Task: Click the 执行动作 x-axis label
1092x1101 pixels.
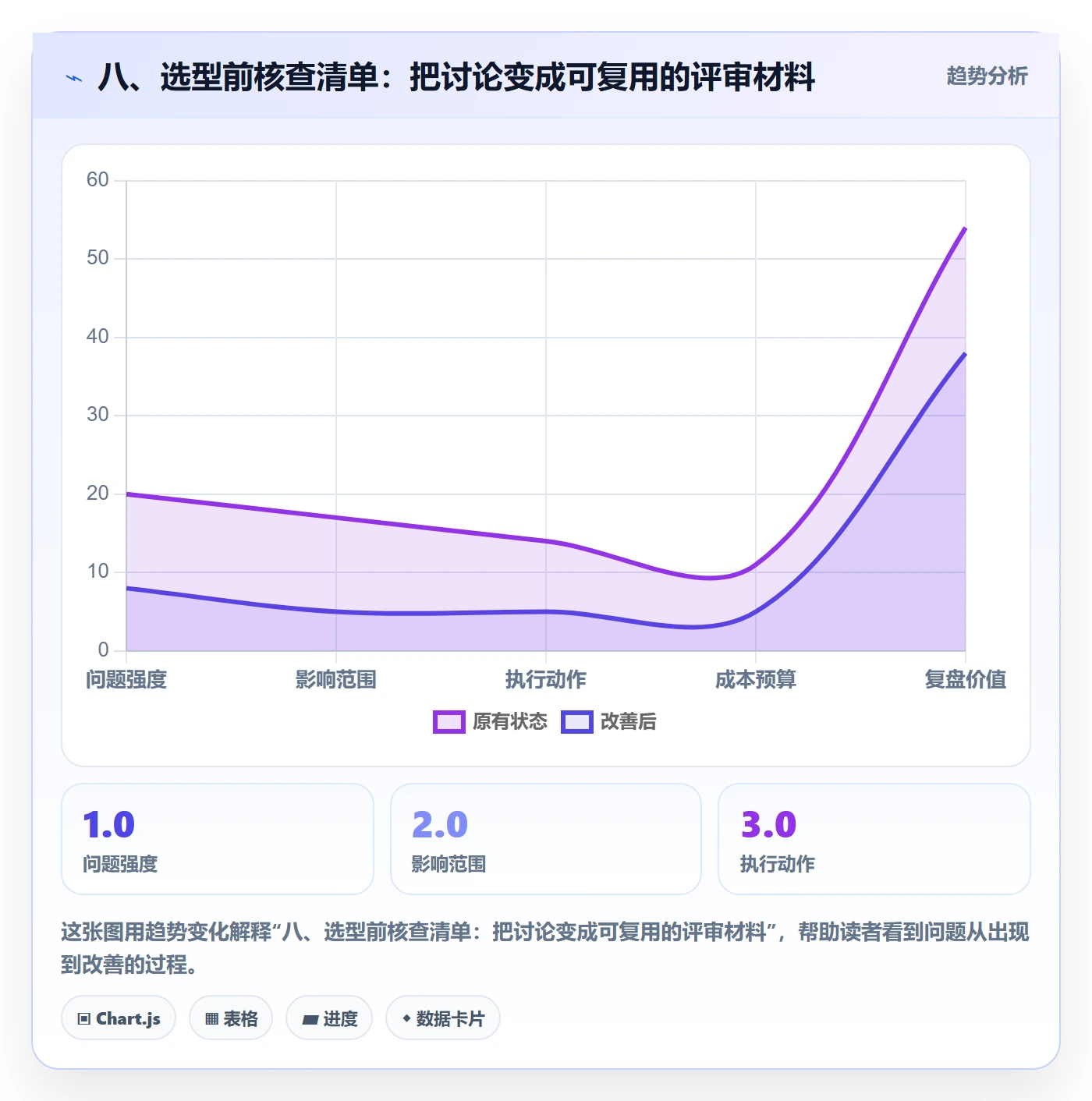Action: pos(546,679)
